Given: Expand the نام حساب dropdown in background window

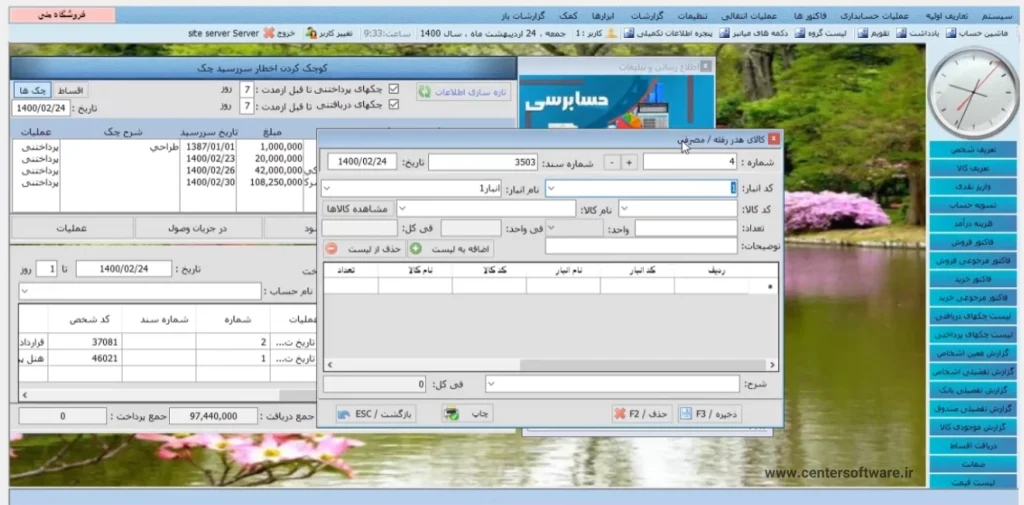Looking at the screenshot, I should 25,291.
